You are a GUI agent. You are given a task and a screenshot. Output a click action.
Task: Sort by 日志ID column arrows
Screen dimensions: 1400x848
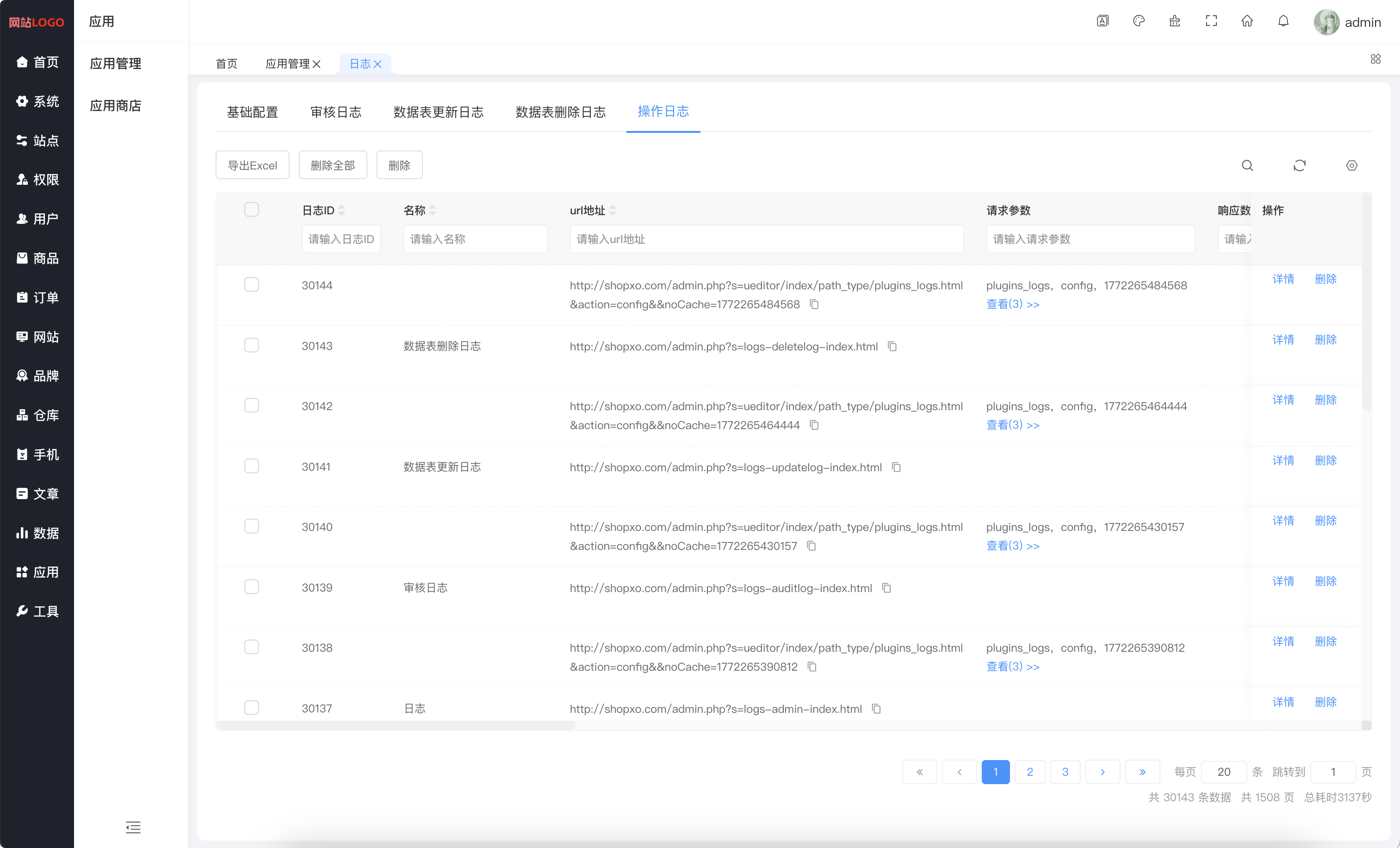pos(341,211)
